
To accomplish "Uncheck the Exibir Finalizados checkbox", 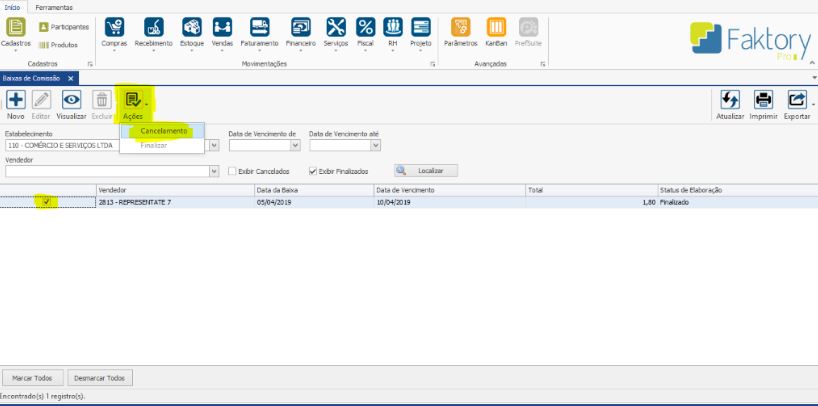I will click(x=314, y=171).
